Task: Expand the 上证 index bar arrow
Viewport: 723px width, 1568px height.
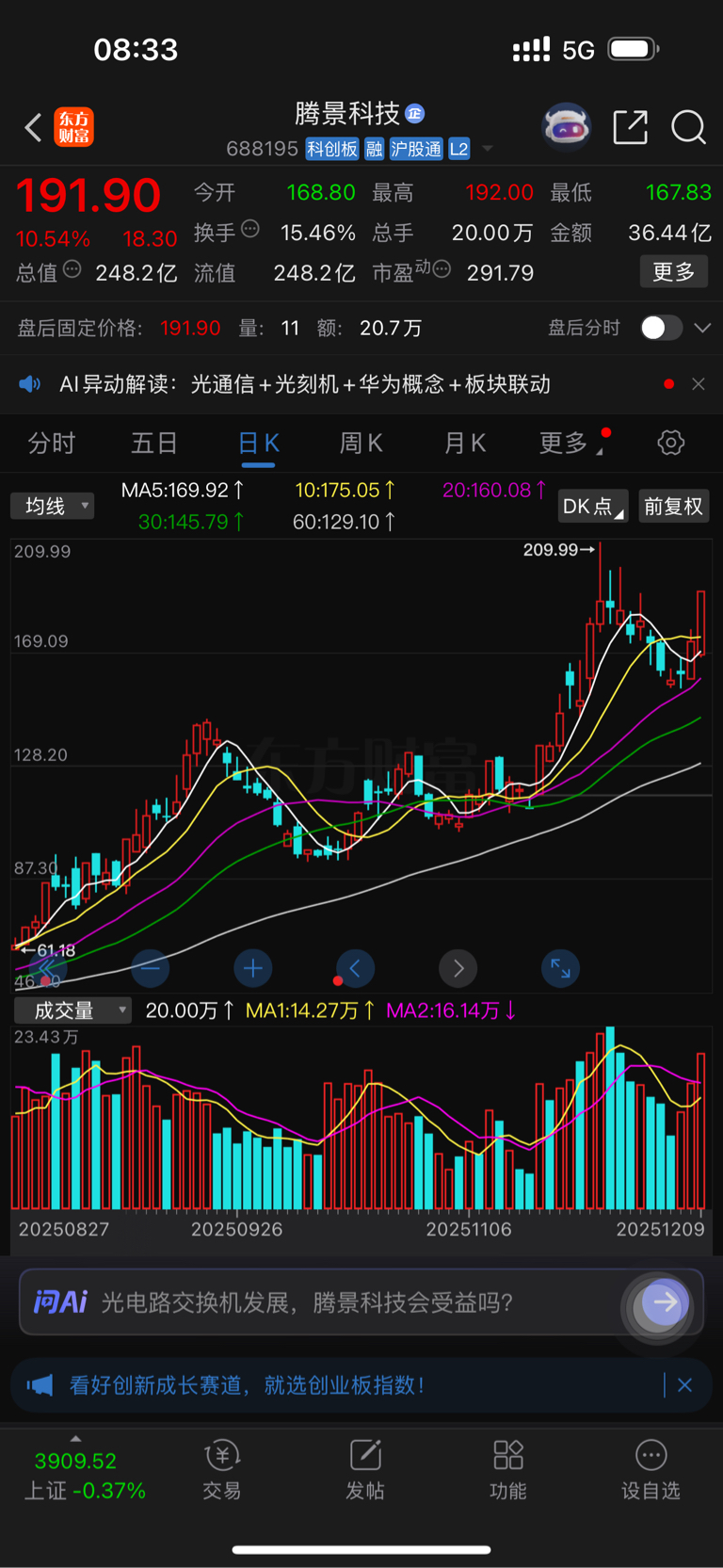Action: pyautogui.click(x=75, y=1438)
